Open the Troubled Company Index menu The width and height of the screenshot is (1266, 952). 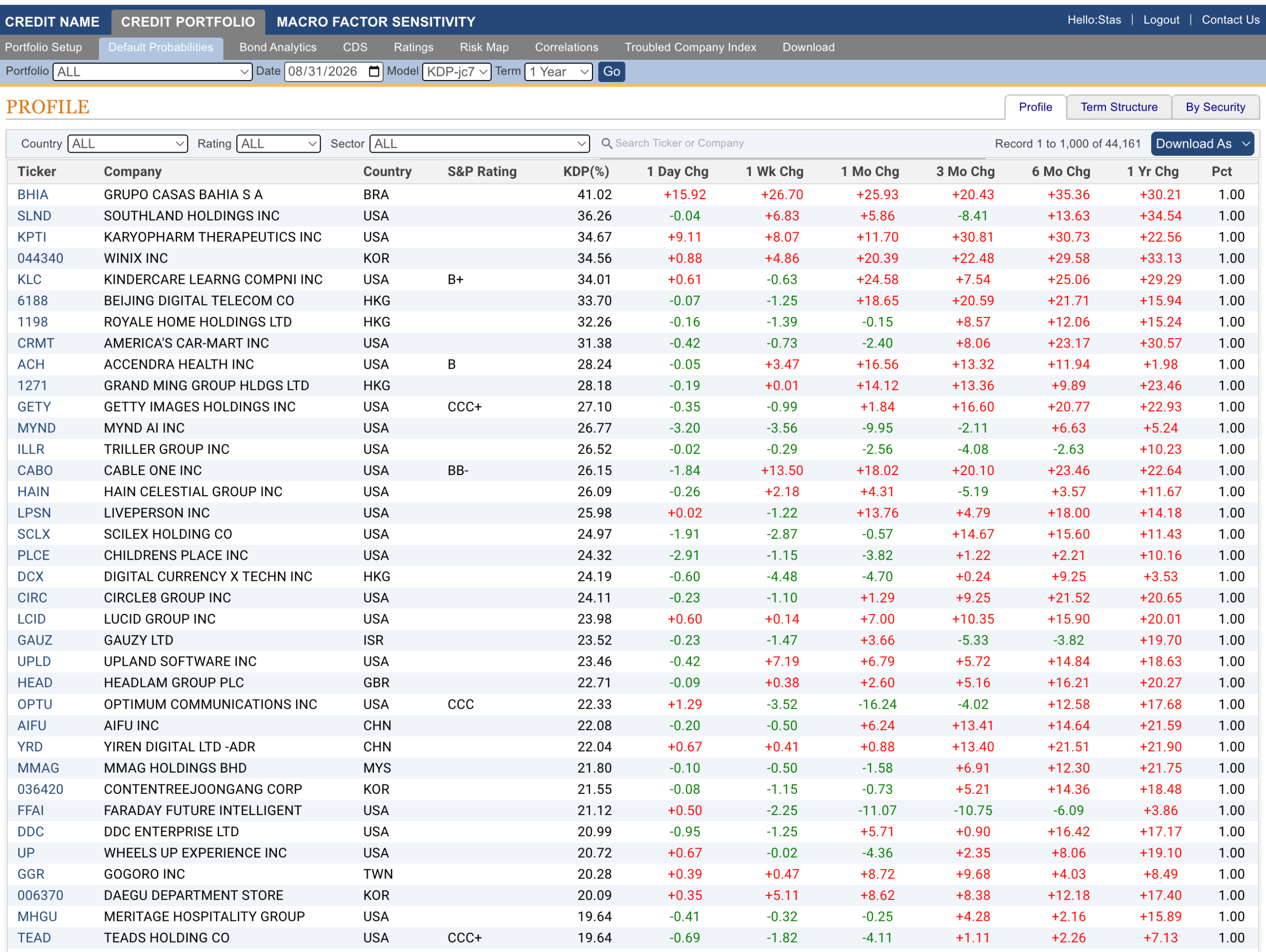click(690, 47)
